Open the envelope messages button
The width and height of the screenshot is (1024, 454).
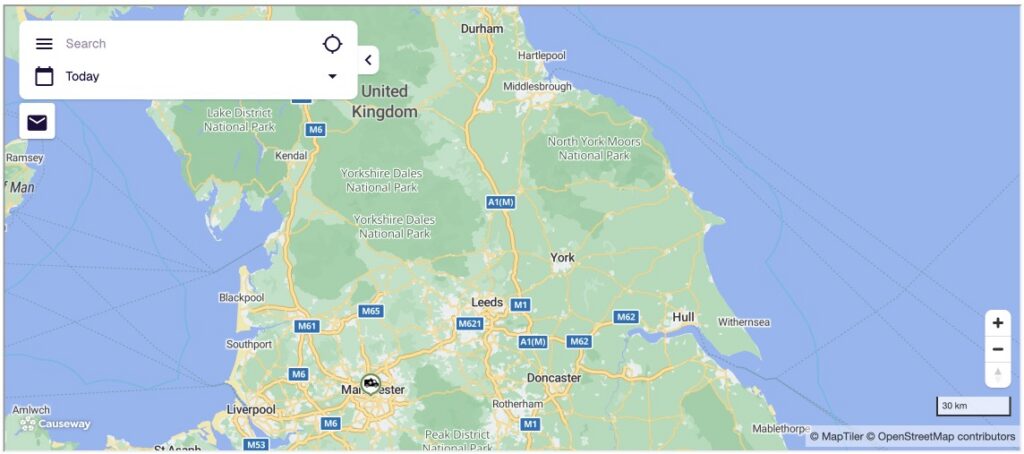tap(37, 122)
